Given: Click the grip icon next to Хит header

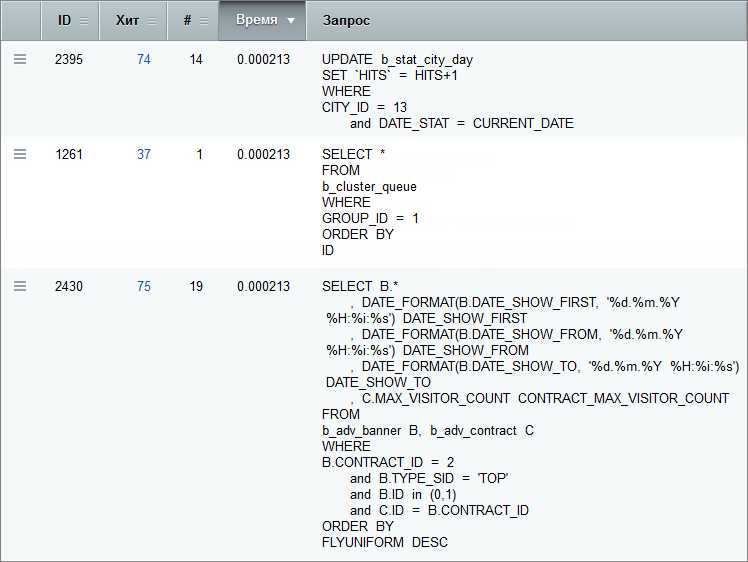Looking at the screenshot, I should tap(153, 21).
